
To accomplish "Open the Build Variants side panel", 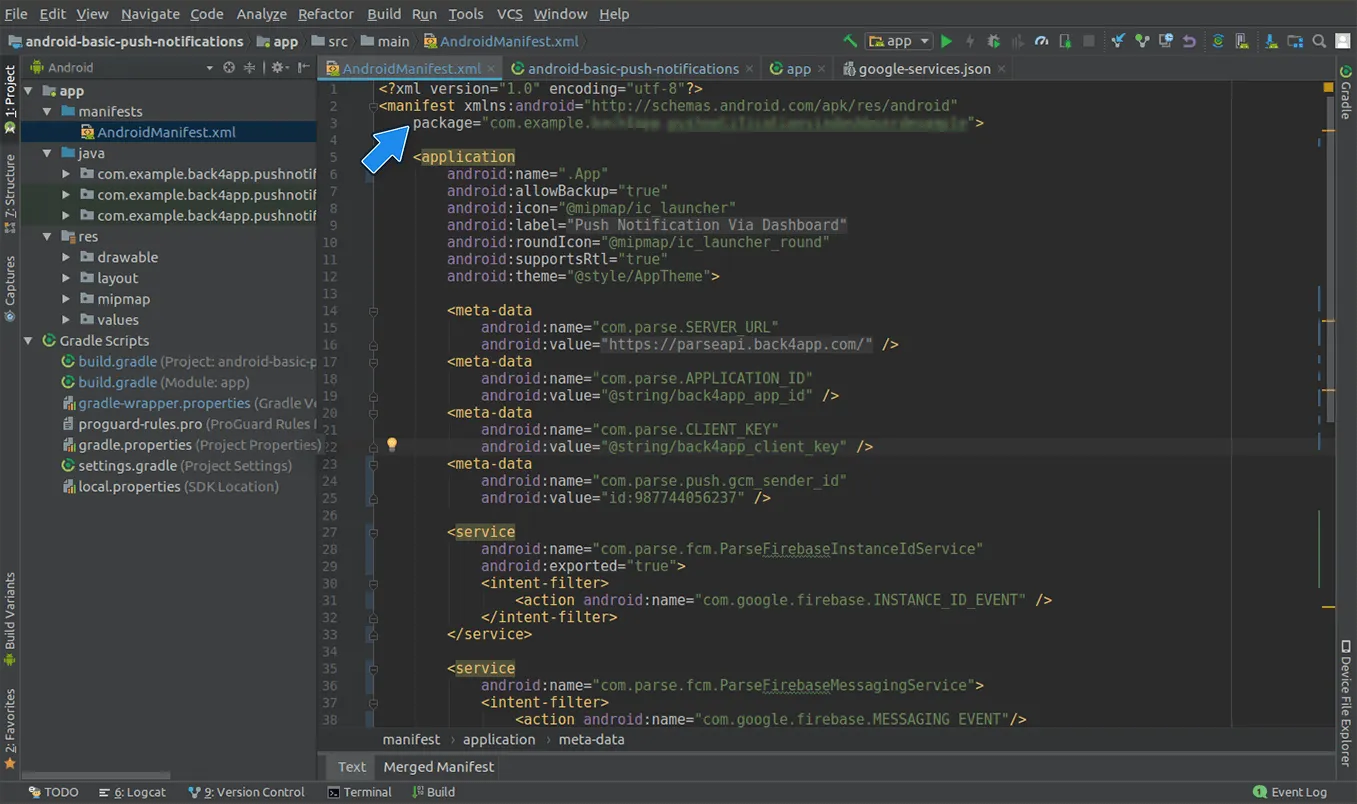I will click(10, 619).
